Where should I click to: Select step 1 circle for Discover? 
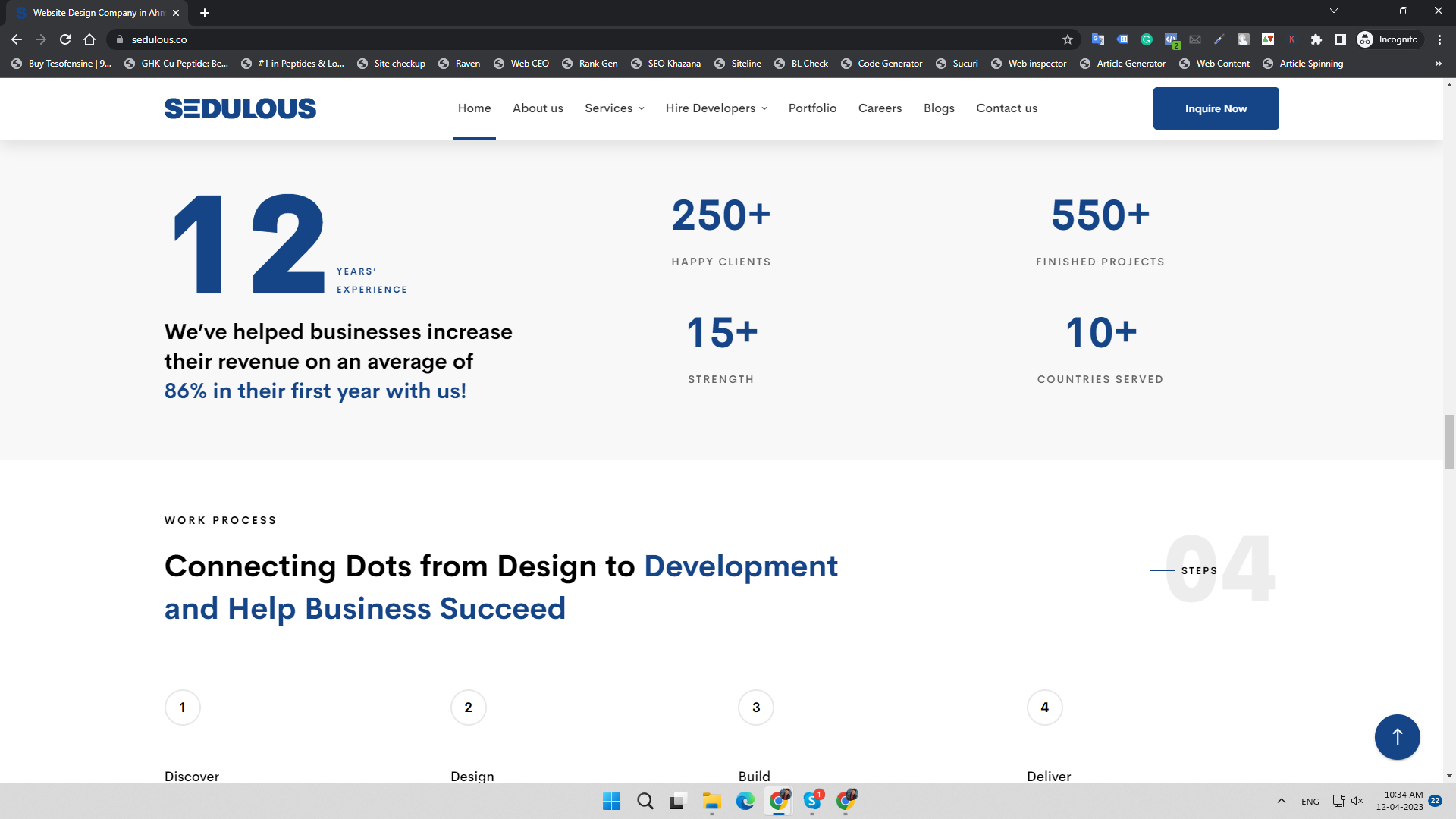[183, 708]
